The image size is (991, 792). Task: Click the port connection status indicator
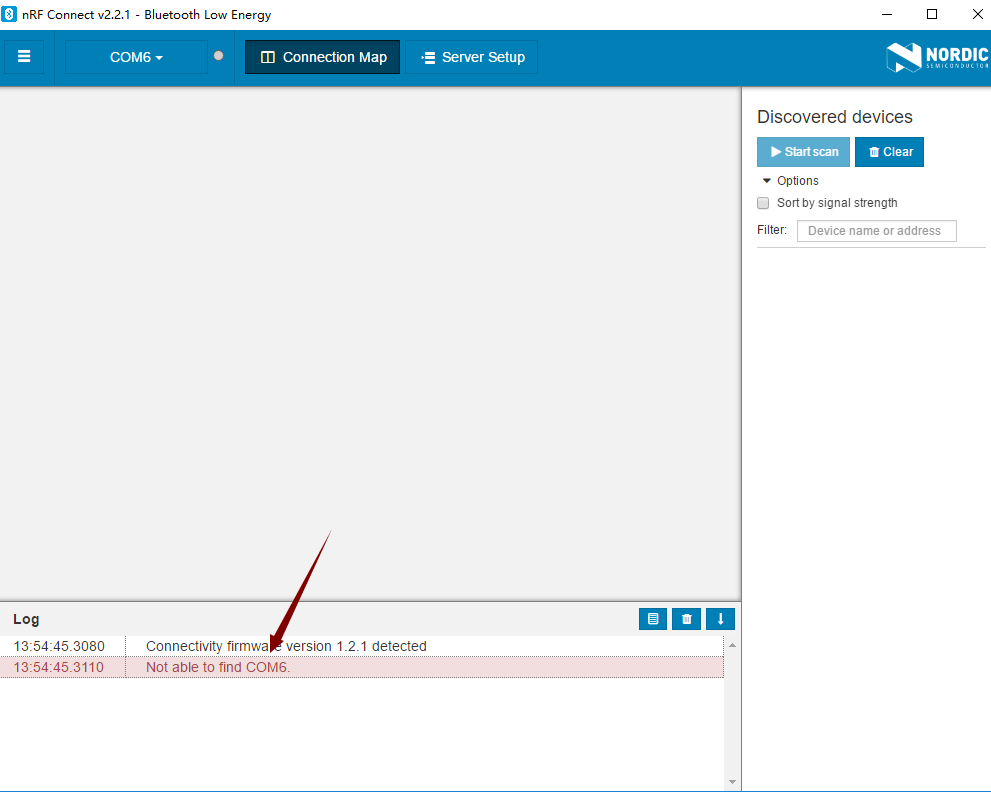[x=219, y=56]
